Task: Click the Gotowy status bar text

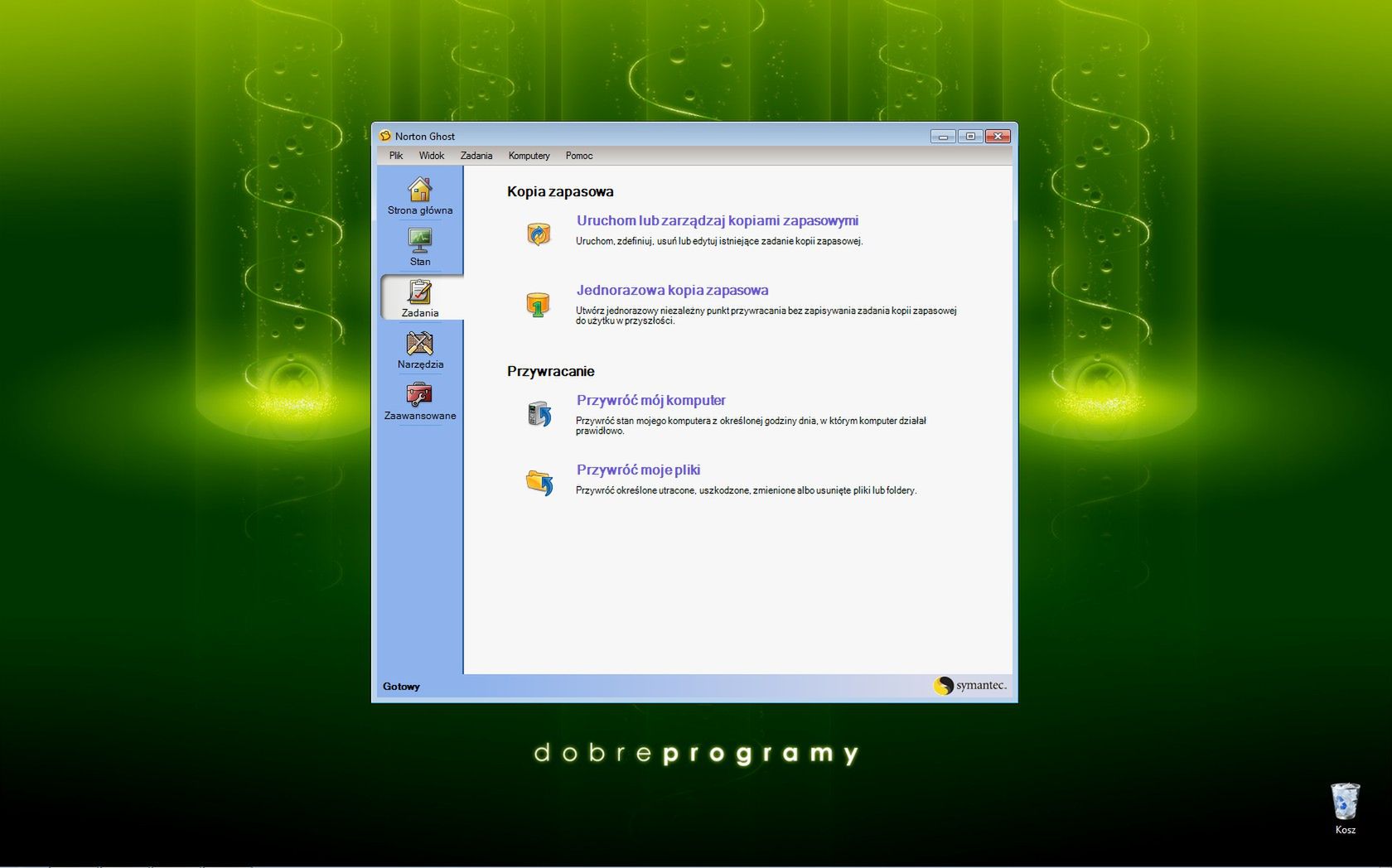Action: tap(401, 687)
